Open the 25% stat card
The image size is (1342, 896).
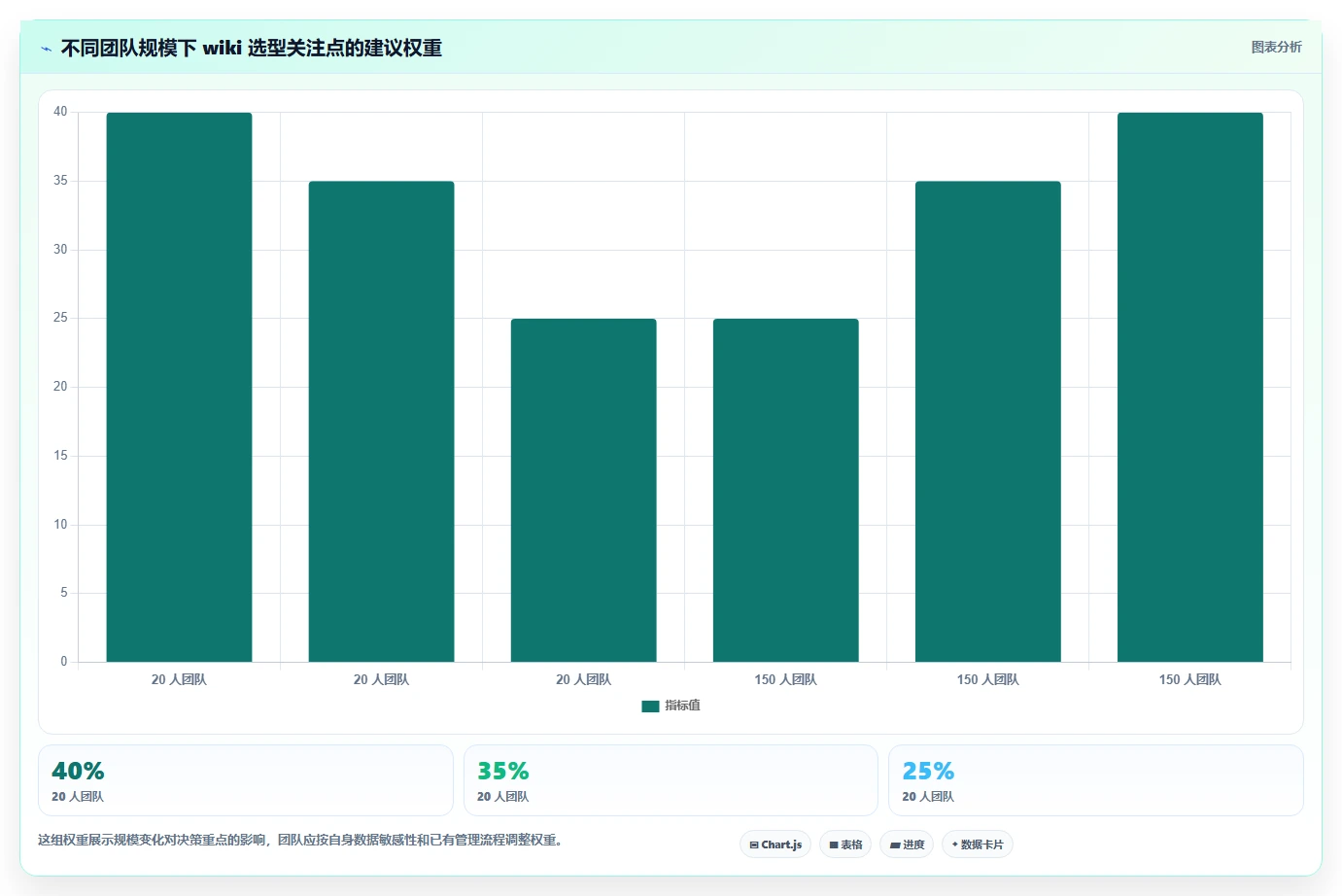pos(1096,780)
